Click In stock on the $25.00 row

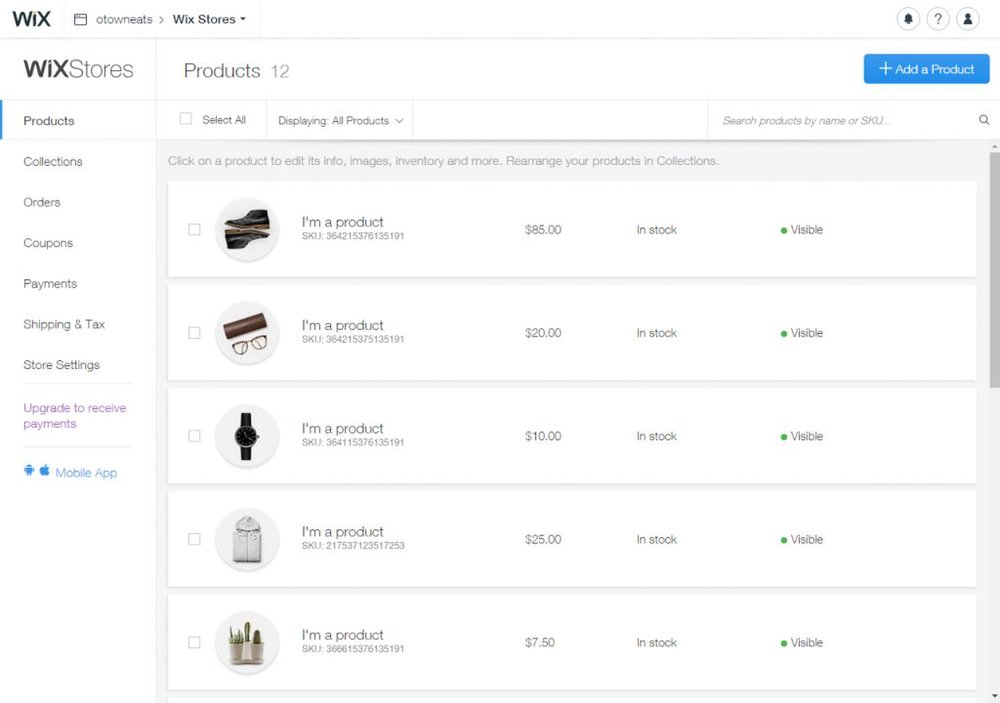click(656, 540)
